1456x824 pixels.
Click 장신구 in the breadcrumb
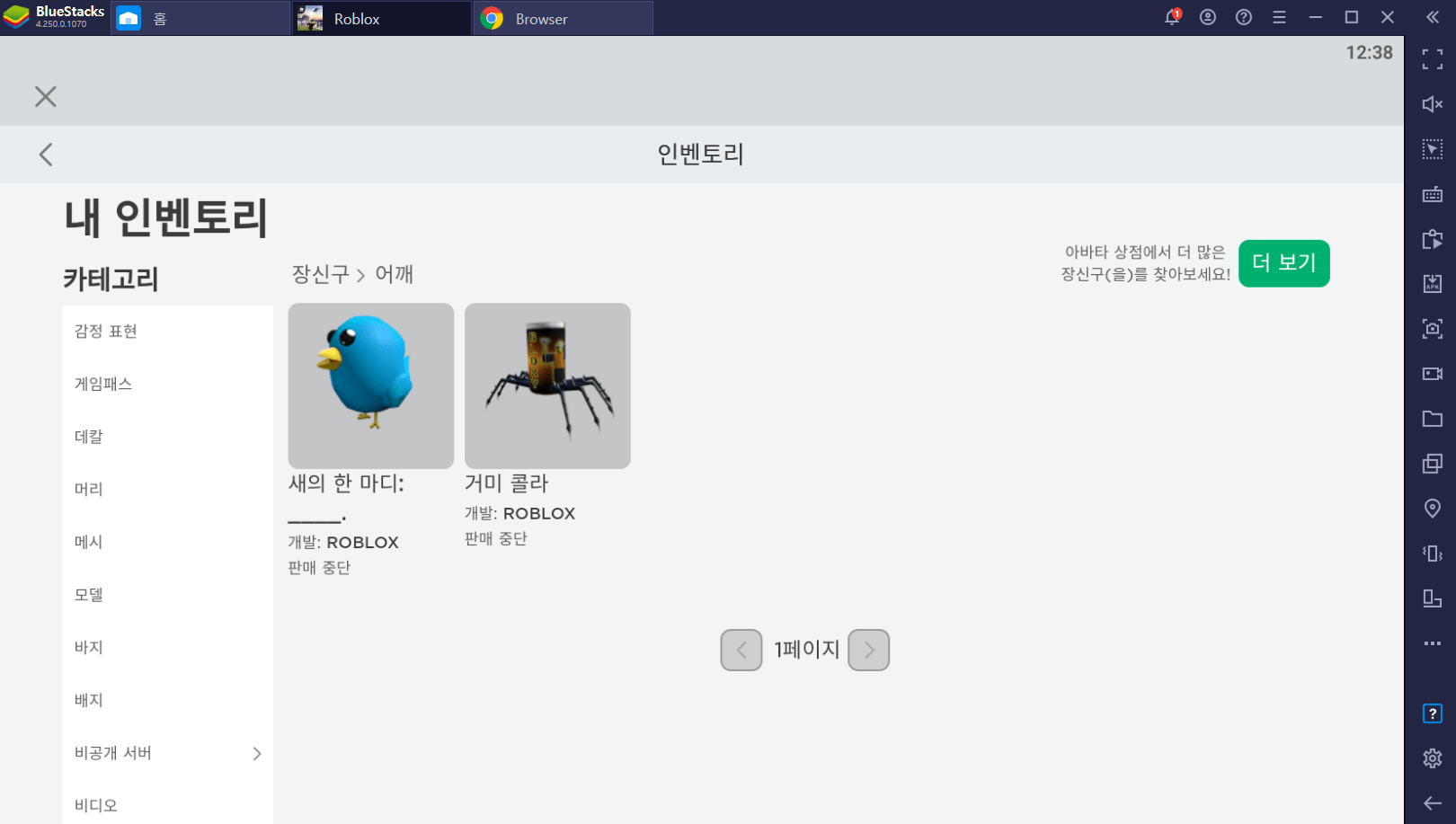coord(320,274)
